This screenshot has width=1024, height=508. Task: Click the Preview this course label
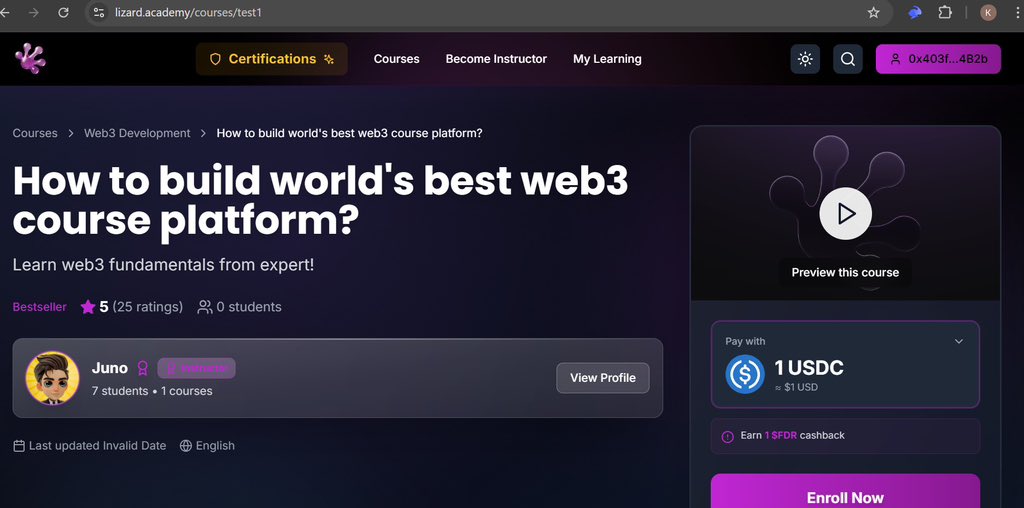point(845,272)
